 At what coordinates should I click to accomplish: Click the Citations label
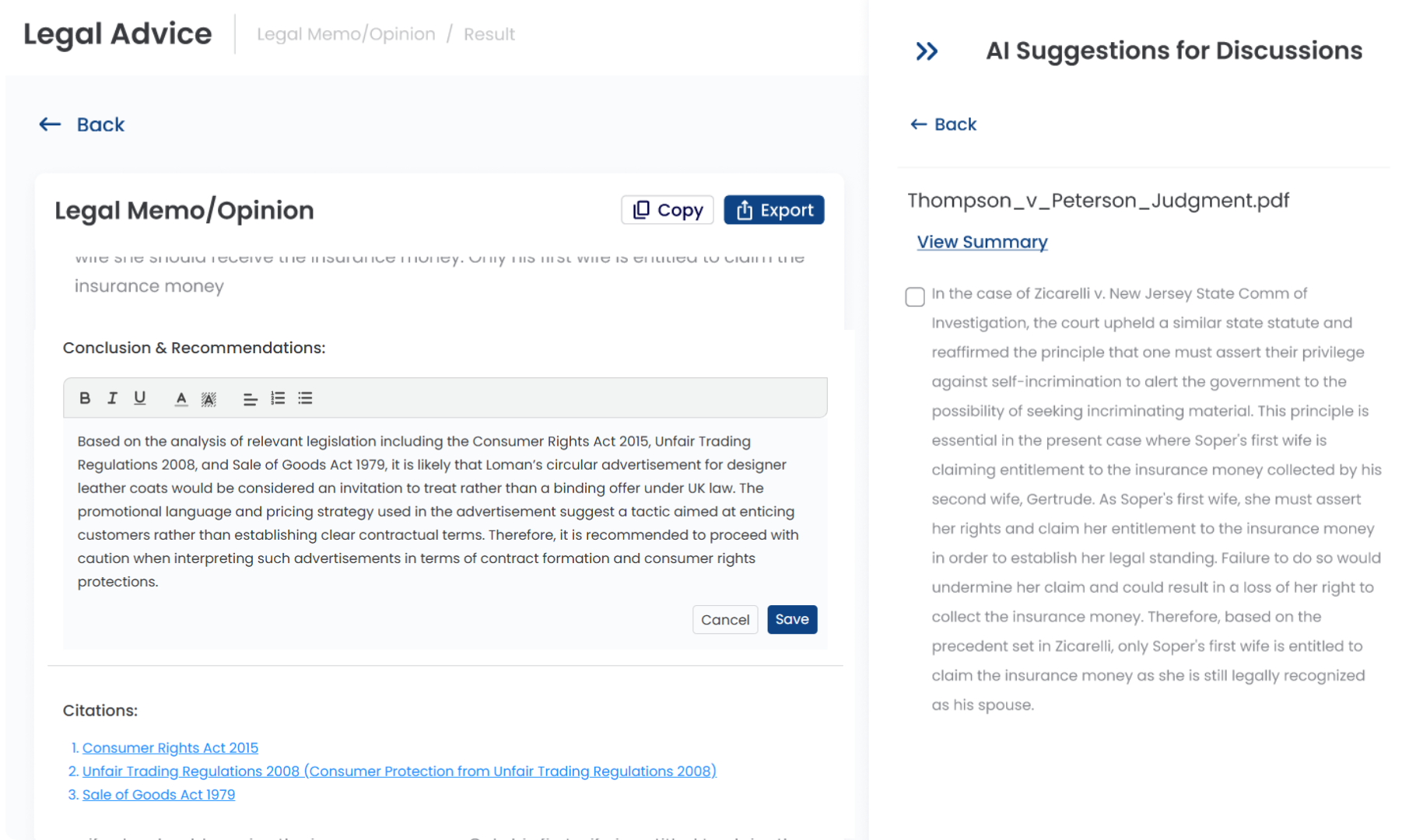click(x=100, y=711)
